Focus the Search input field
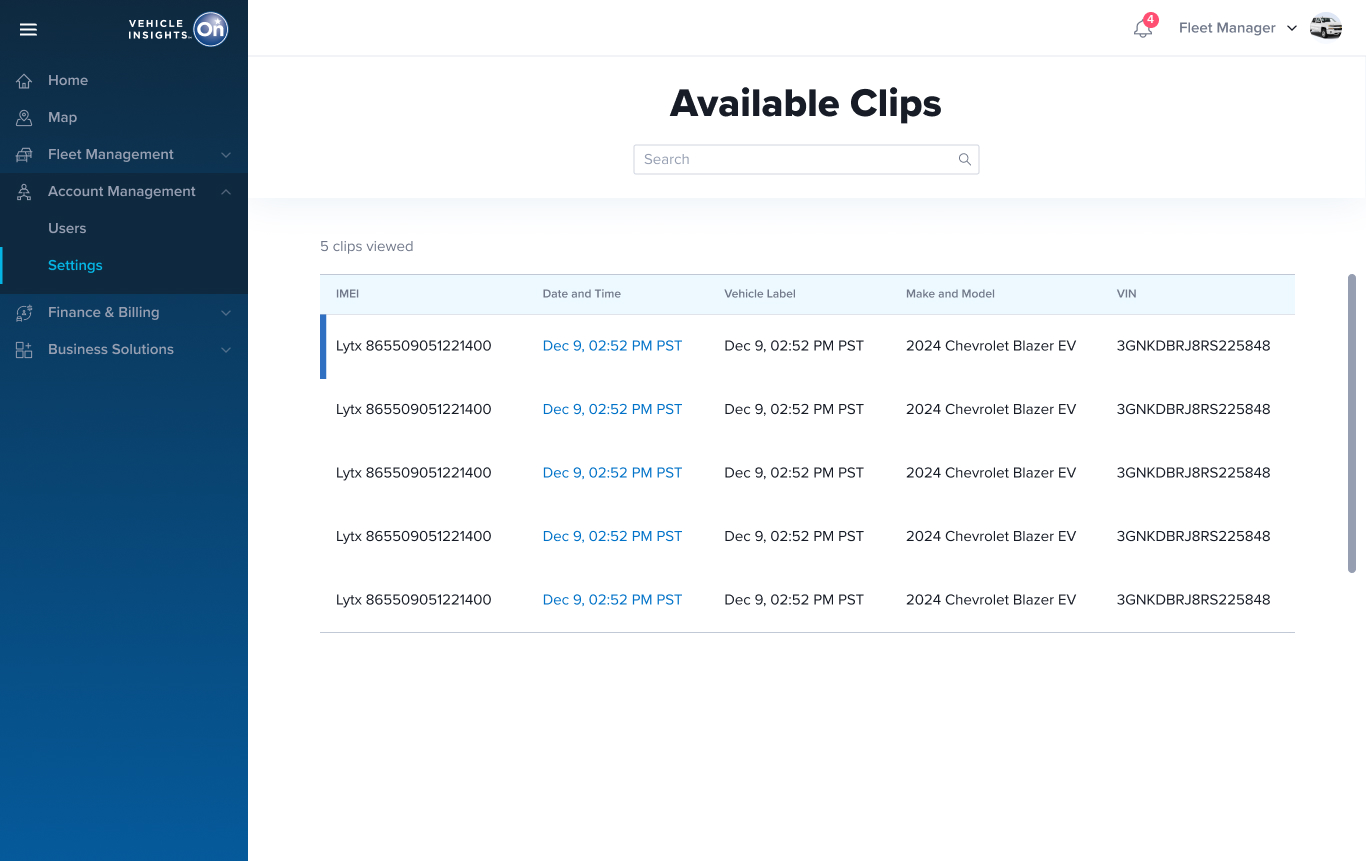Screen dimensions: 1366x861 pyautogui.click(x=806, y=159)
